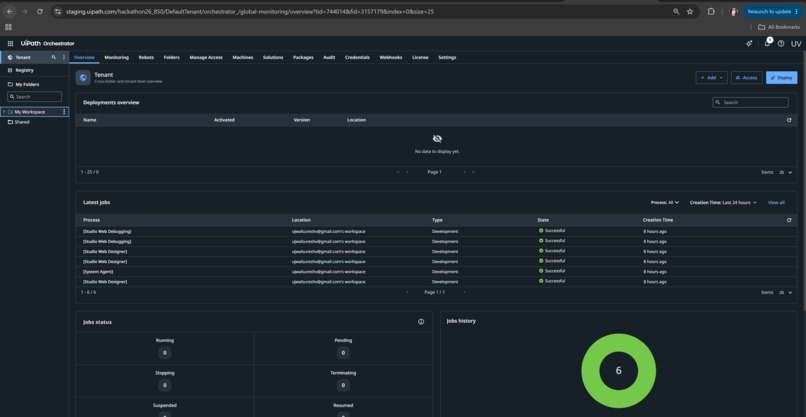806x417 pixels.
Task: Click the UiPath Orchestrator logo
Action: 47,44
